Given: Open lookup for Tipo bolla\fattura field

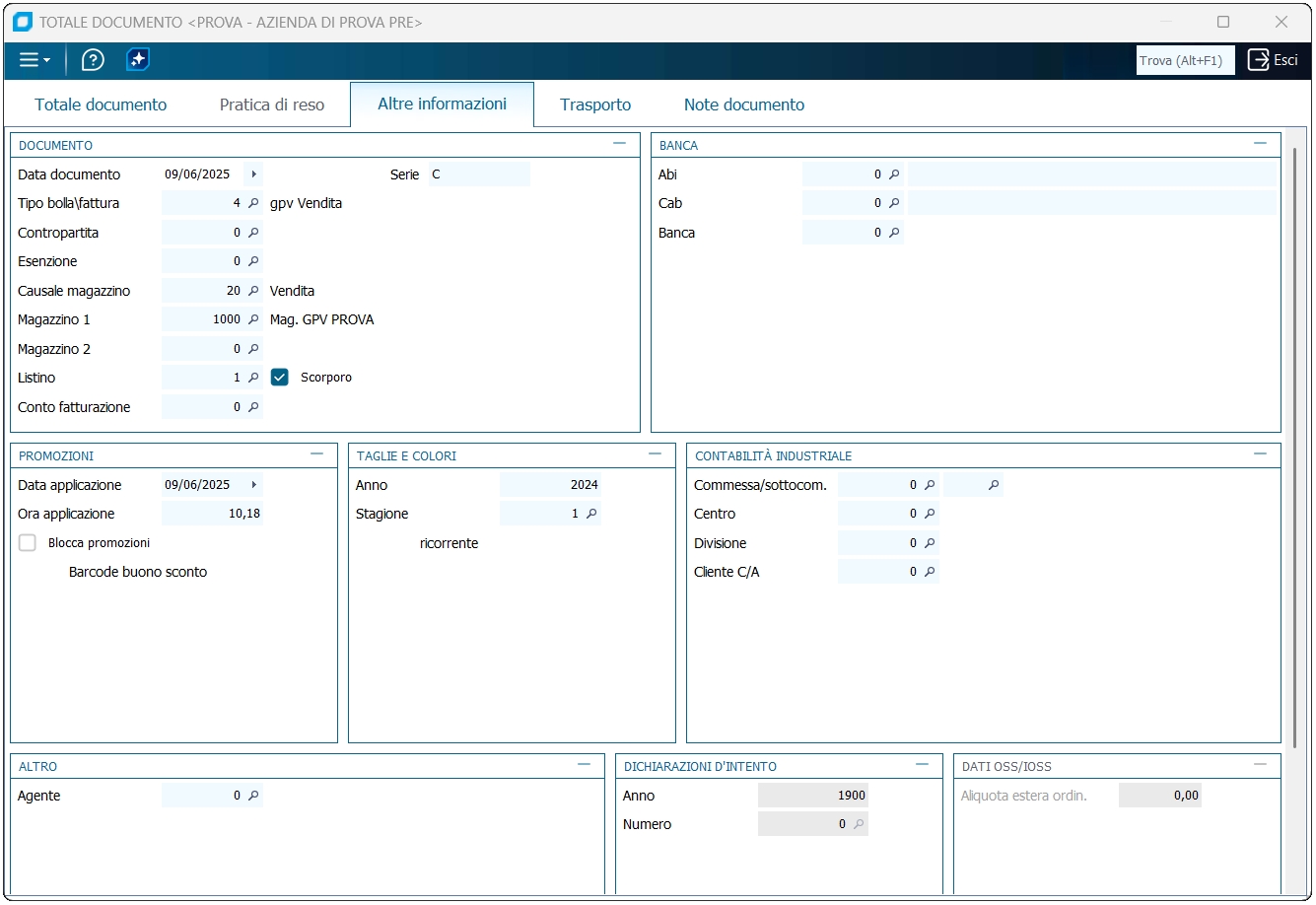Looking at the screenshot, I should 253,203.
